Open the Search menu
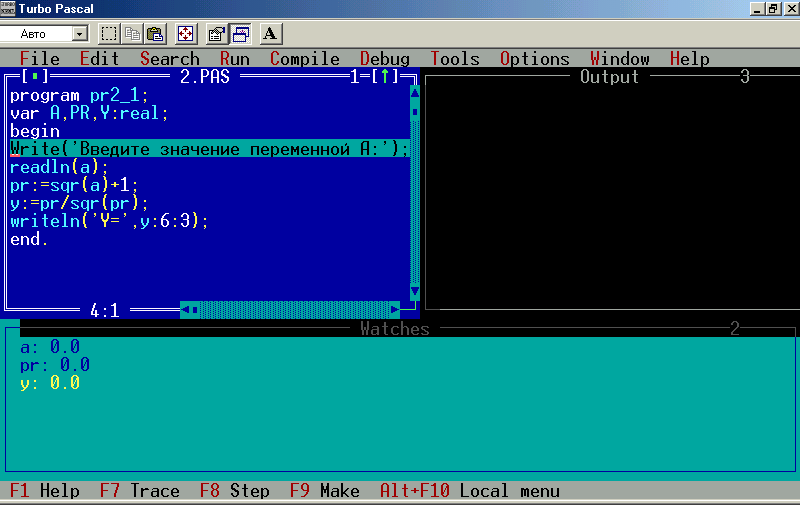800x505 pixels. pos(169,59)
